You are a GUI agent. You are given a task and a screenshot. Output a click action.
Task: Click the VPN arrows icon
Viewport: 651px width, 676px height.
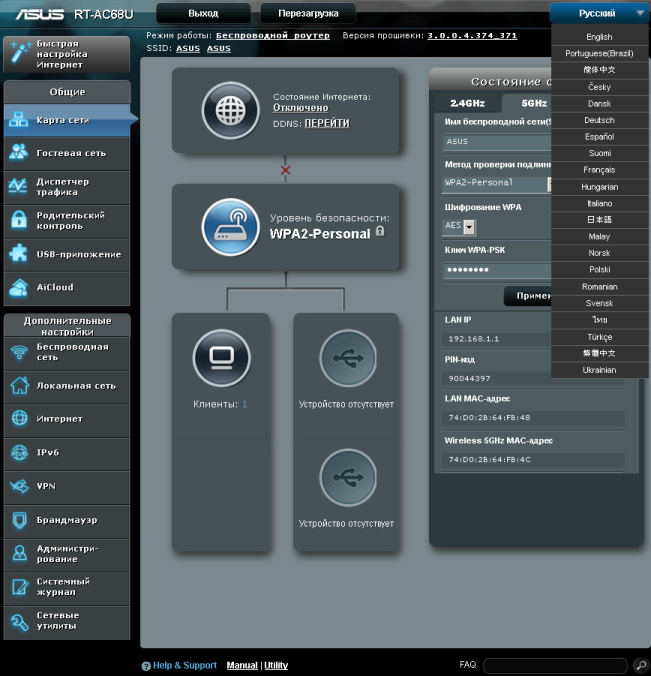(19, 486)
